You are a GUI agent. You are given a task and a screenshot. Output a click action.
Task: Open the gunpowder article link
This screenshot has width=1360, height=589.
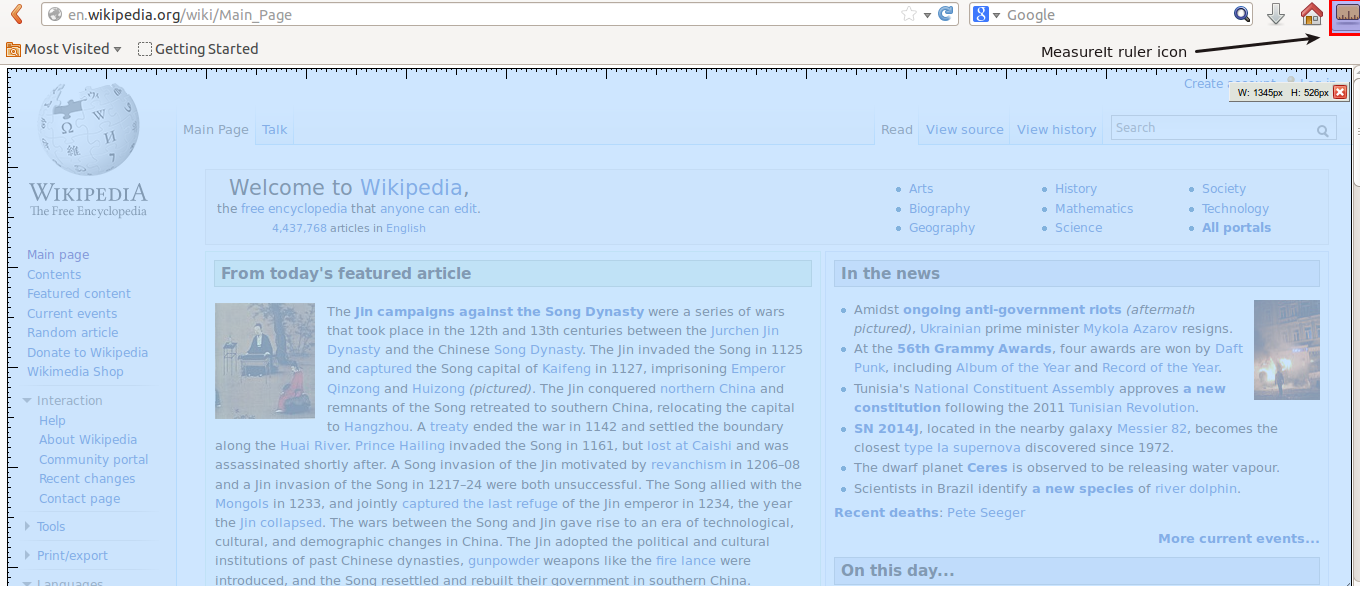click(503, 561)
